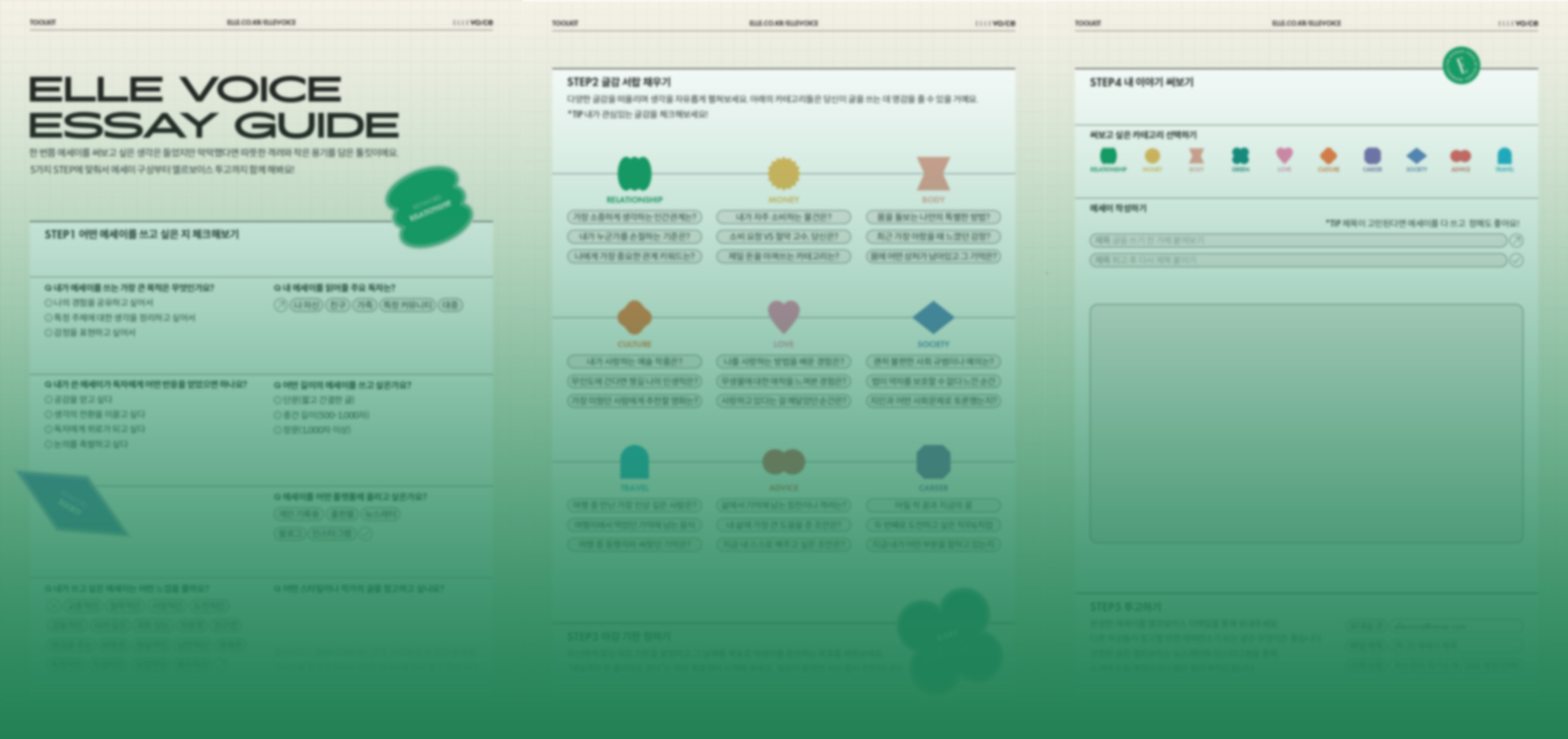Select the CAREER octagon icon in STEP2
The width and height of the screenshot is (1568, 739).
coord(933,461)
